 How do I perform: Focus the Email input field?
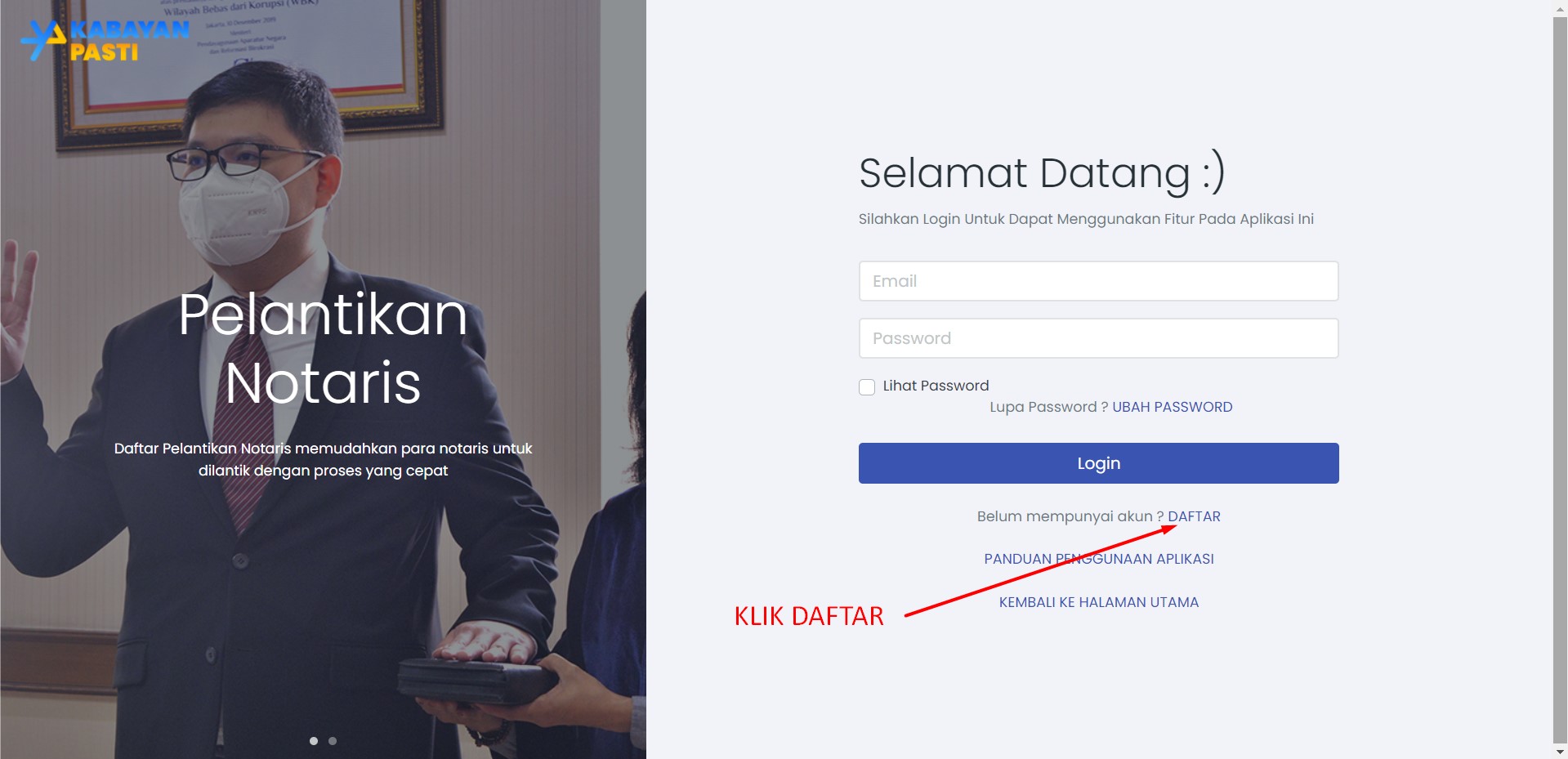pyautogui.click(x=1098, y=281)
